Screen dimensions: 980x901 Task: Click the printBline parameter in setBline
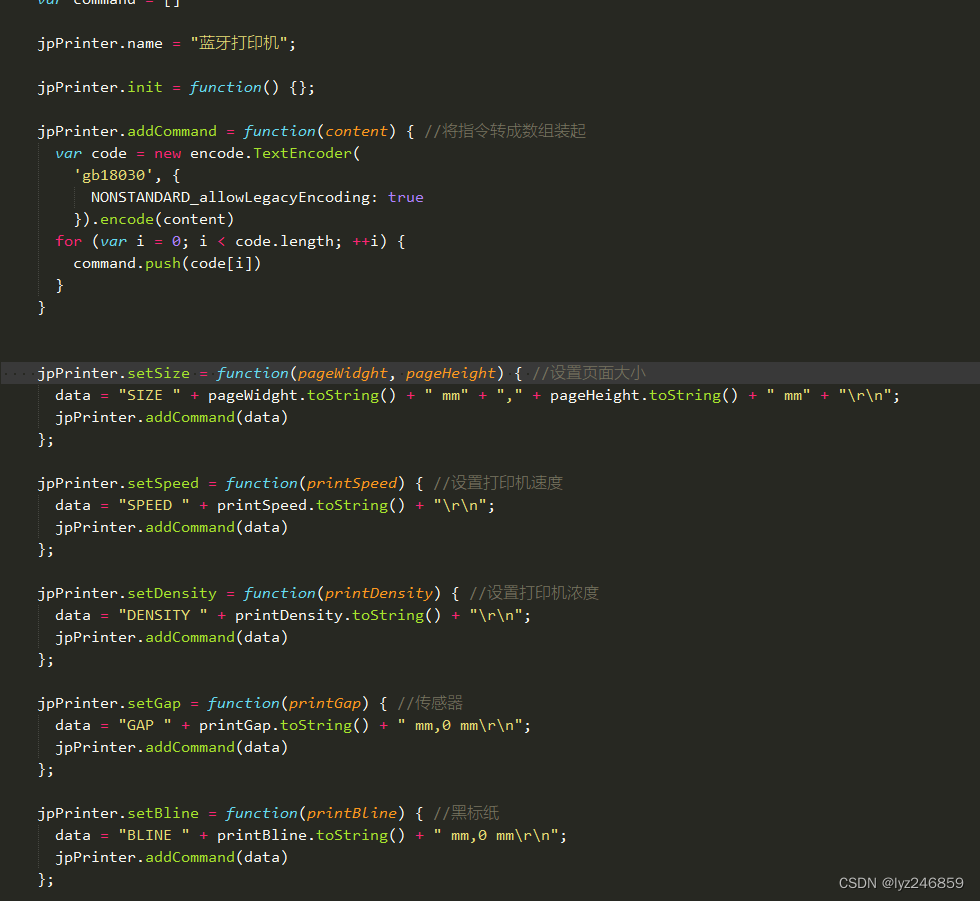[352, 813]
